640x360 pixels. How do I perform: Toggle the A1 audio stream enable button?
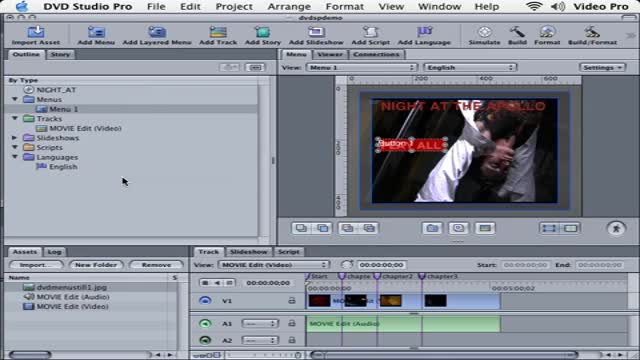205,324
